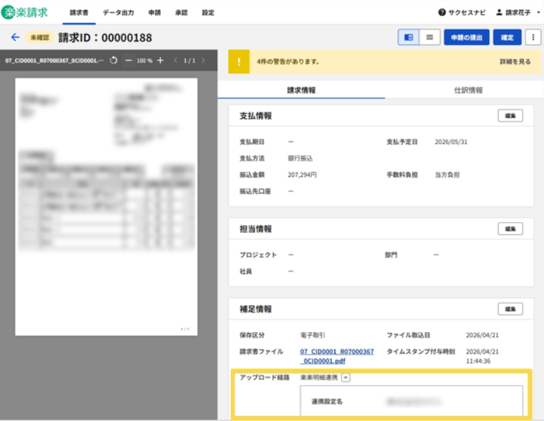
Task: Switch to split preview layout
Action: [x=408, y=37]
